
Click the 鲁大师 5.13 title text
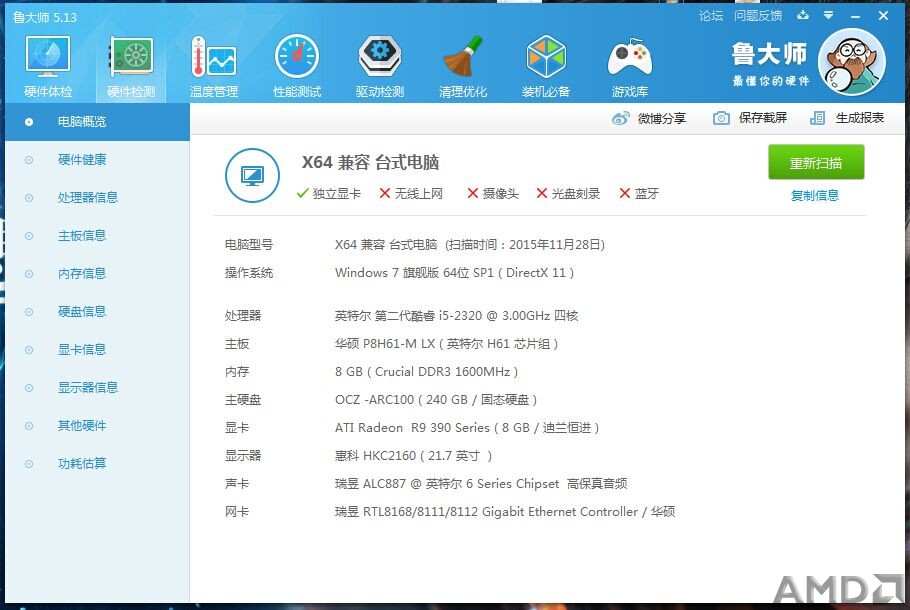pyautogui.click(x=45, y=17)
